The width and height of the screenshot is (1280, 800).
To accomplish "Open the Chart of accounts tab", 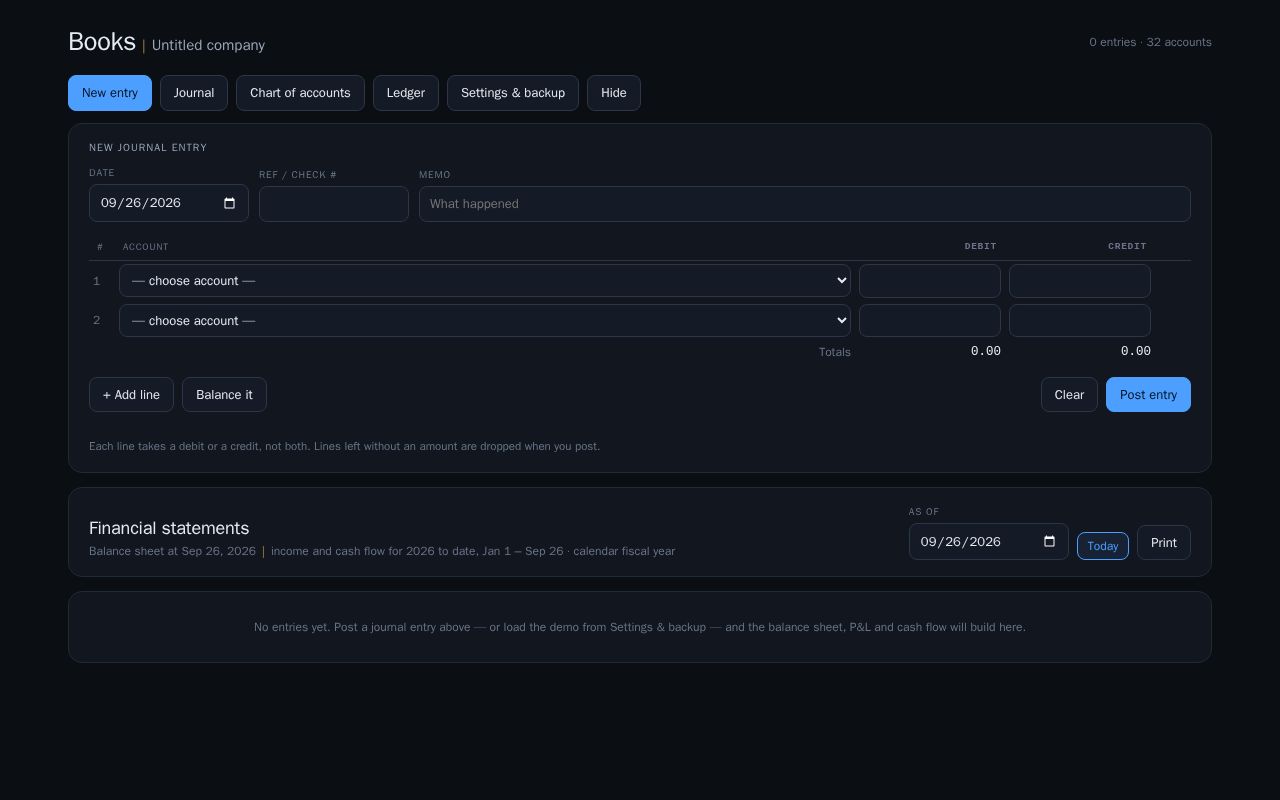I will click(x=300, y=93).
